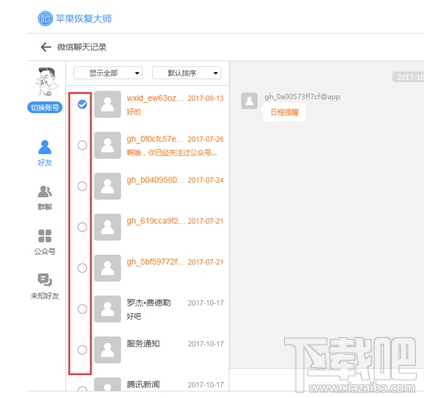Click the gh_0a00573ff7cf@app sender name
This screenshot has width=424, height=398.
coord(302,97)
